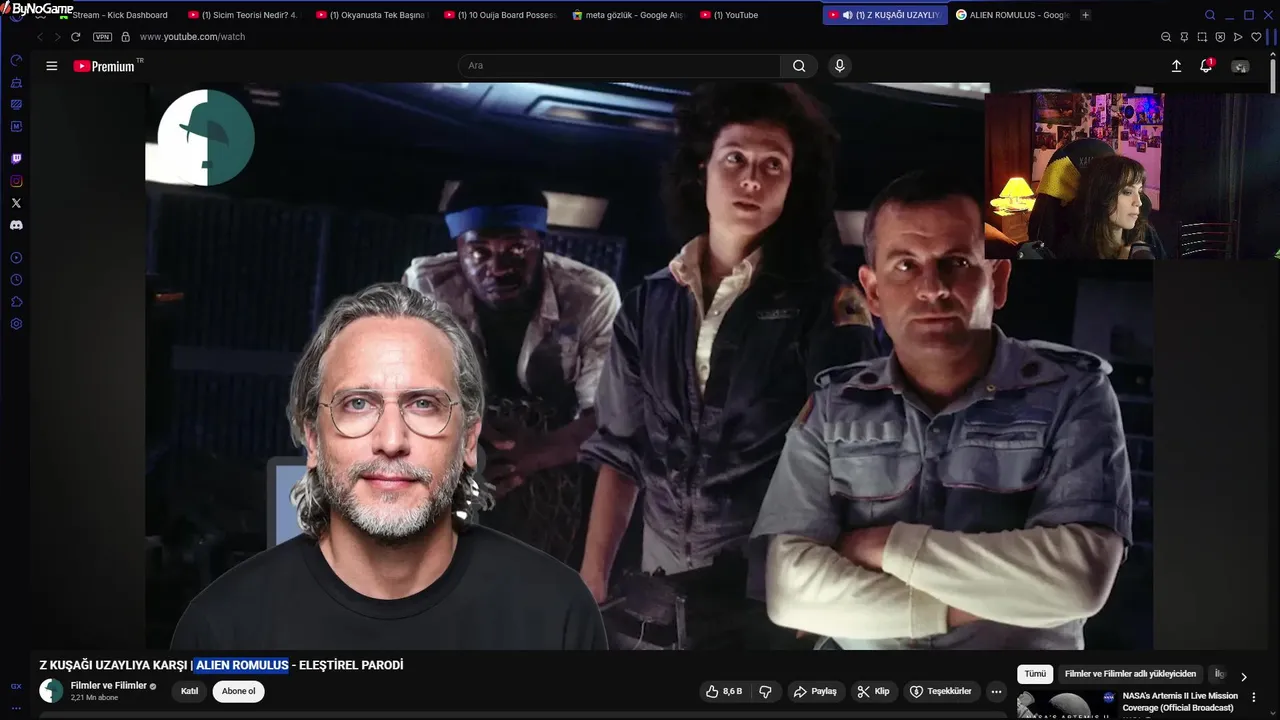Viewport: 1280px width, 720px height.
Task: Open the zoom-out magnifier in address bar
Action: 1166,37
